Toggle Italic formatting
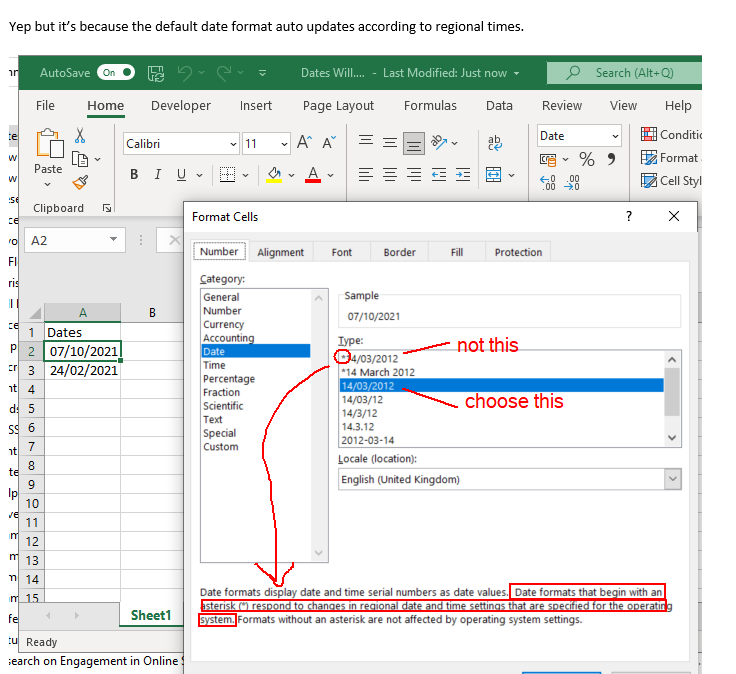The image size is (736, 674). tap(157, 175)
